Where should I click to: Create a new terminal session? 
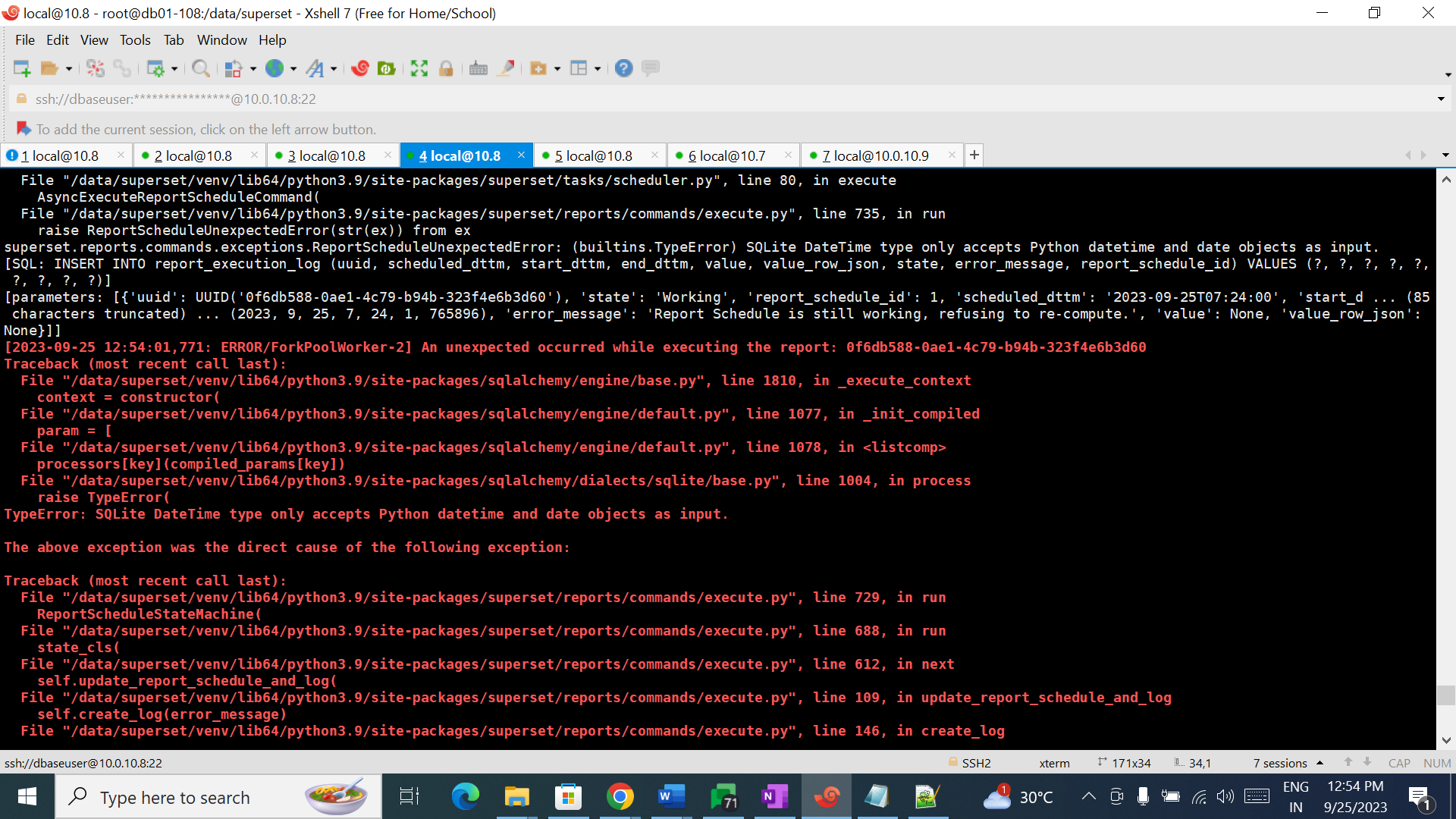tap(22, 68)
